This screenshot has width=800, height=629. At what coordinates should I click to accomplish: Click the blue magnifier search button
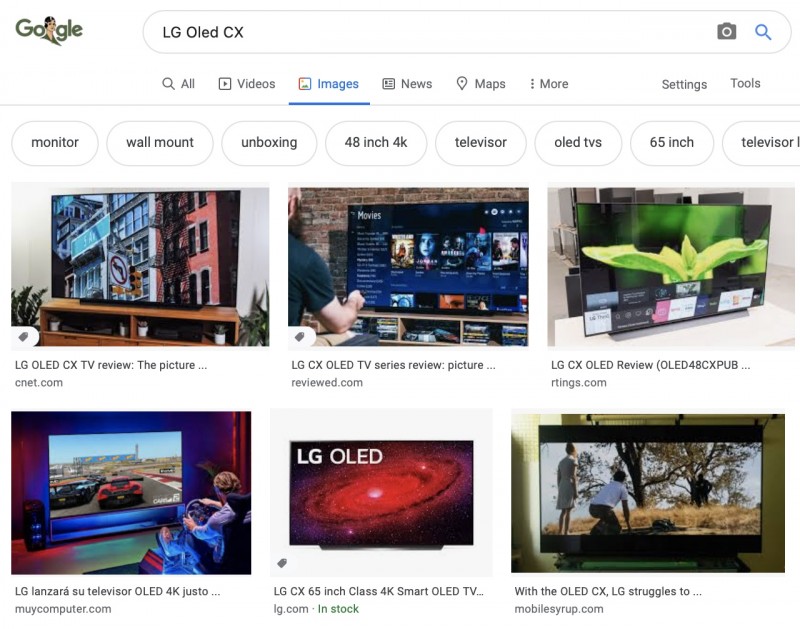coord(763,32)
